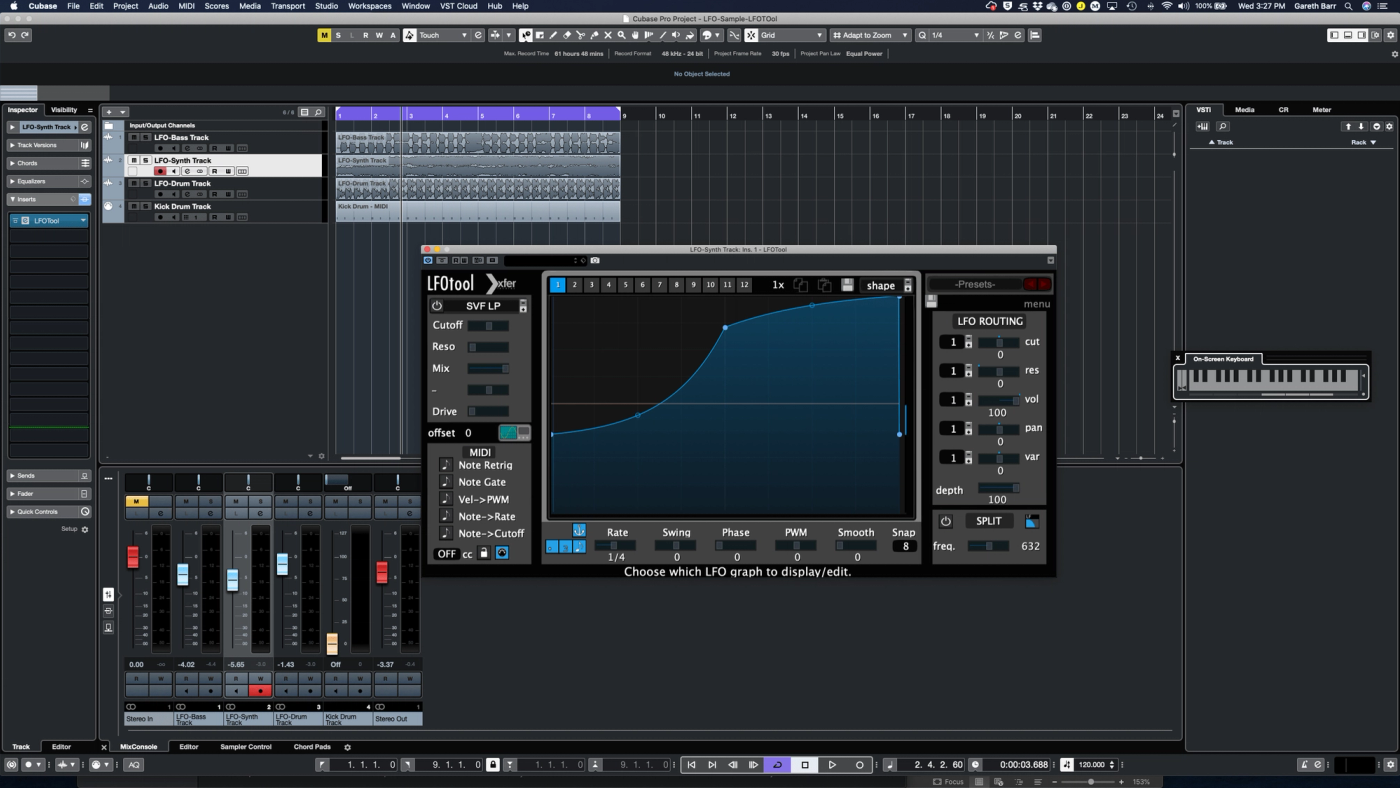Select the Glue tool

pyautogui.click(x=594, y=35)
